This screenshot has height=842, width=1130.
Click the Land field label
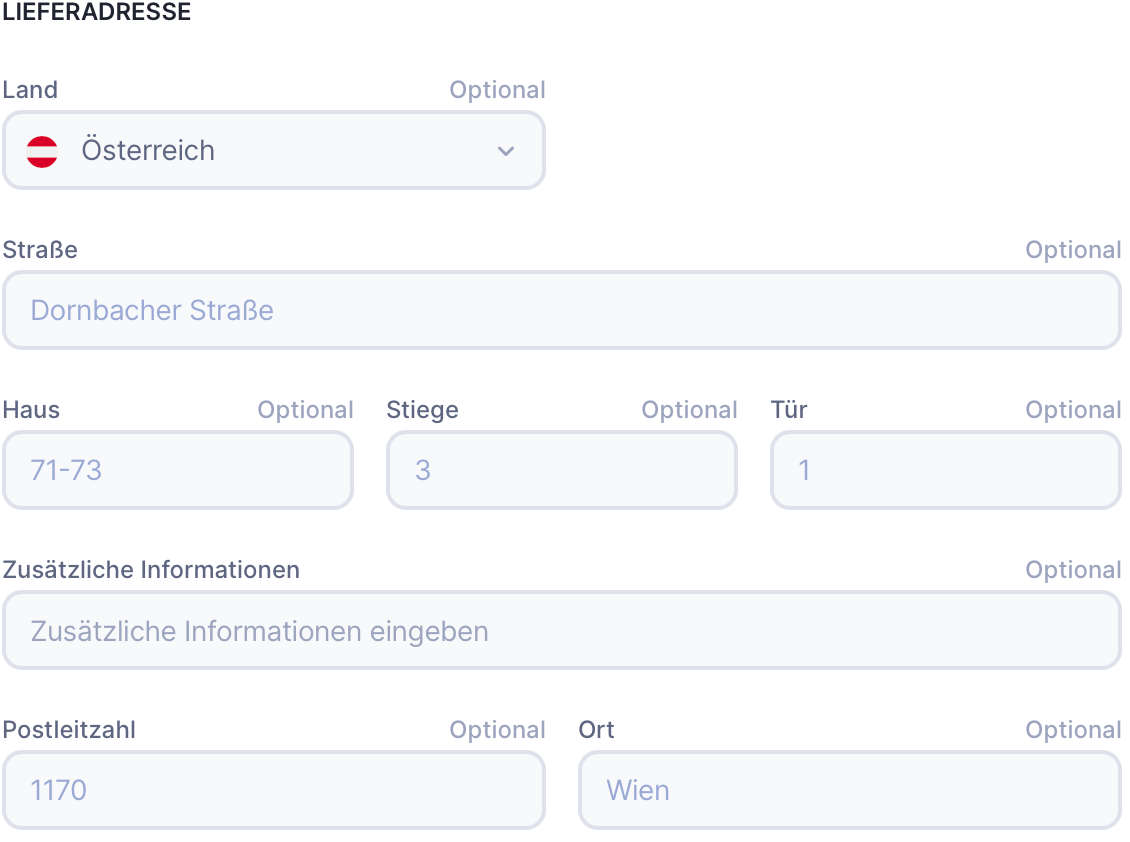(x=30, y=90)
